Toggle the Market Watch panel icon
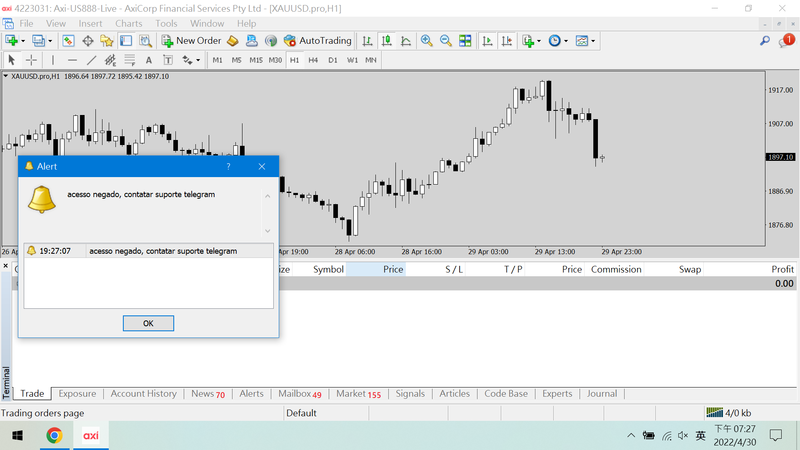800x450 pixels. pyautogui.click(x=68, y=41)
